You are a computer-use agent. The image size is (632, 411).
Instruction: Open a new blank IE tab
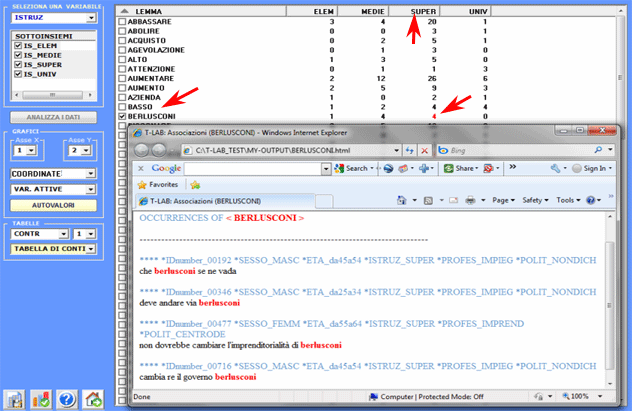(x=324, y=201)
